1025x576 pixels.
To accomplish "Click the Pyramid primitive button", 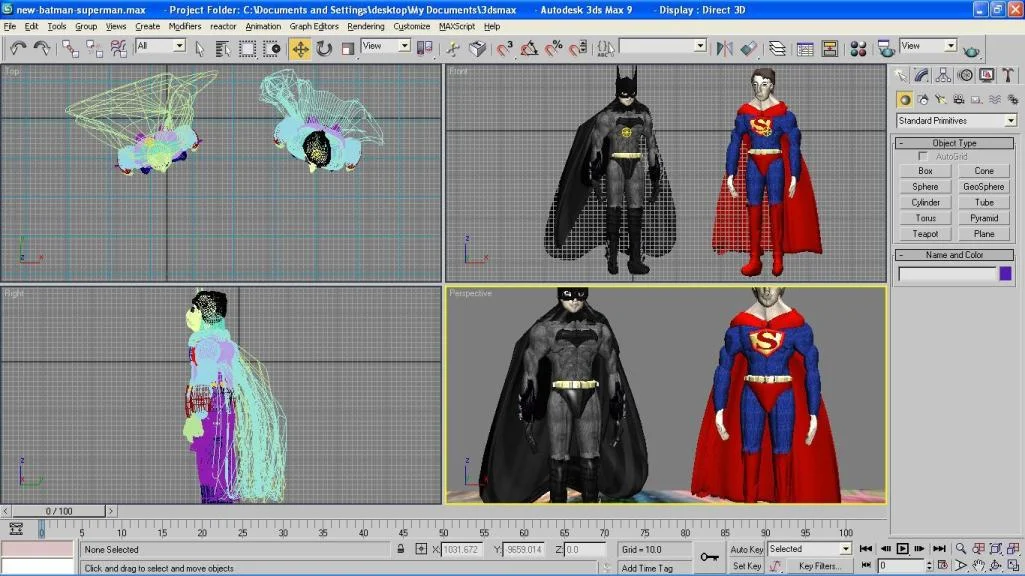I will point(984,218).
